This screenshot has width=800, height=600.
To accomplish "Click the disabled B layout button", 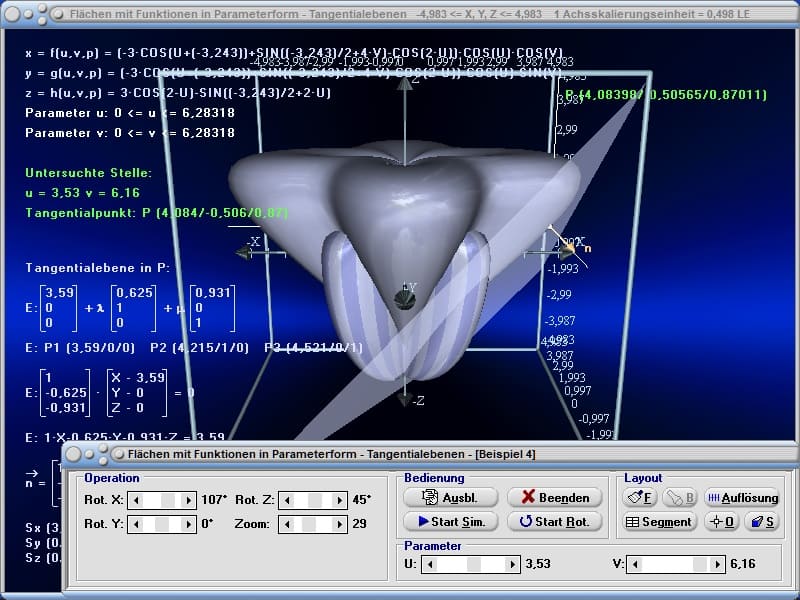I will point(680,497).
